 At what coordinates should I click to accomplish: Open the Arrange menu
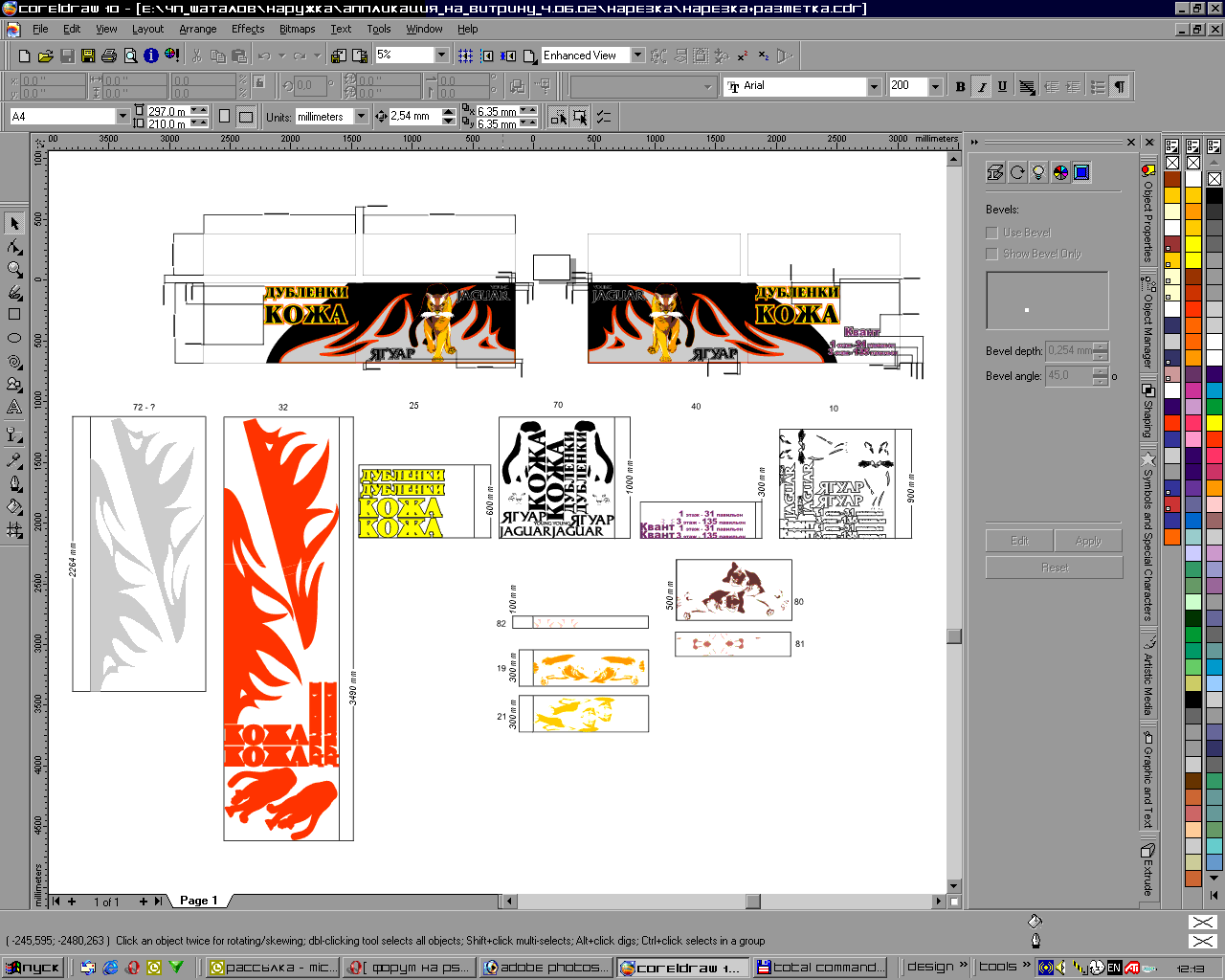(198, 29)
